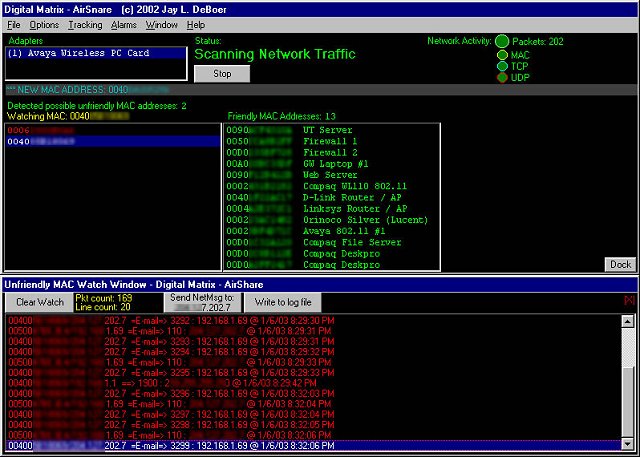Select log line with port 3292
The image size is (640, 457).
click(313, 320)
